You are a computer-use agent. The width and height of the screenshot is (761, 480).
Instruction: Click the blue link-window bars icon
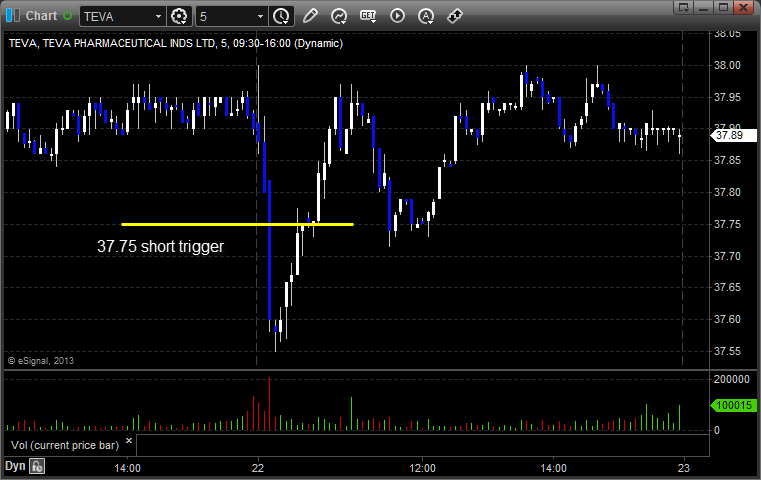pyautogui.click(x=13, y=16)
